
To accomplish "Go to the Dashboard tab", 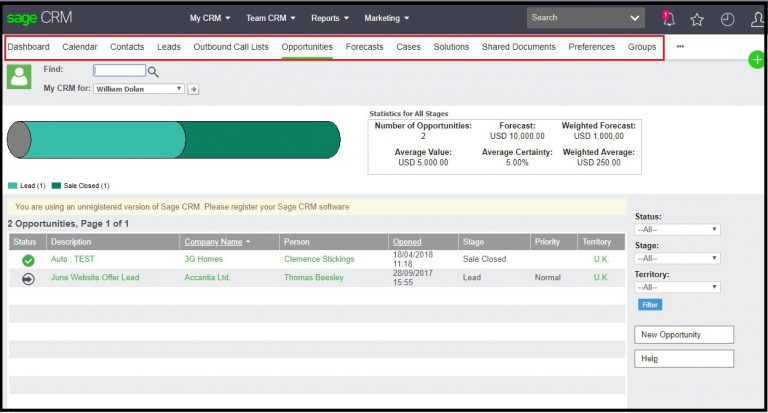I will (x=28, y=47).
